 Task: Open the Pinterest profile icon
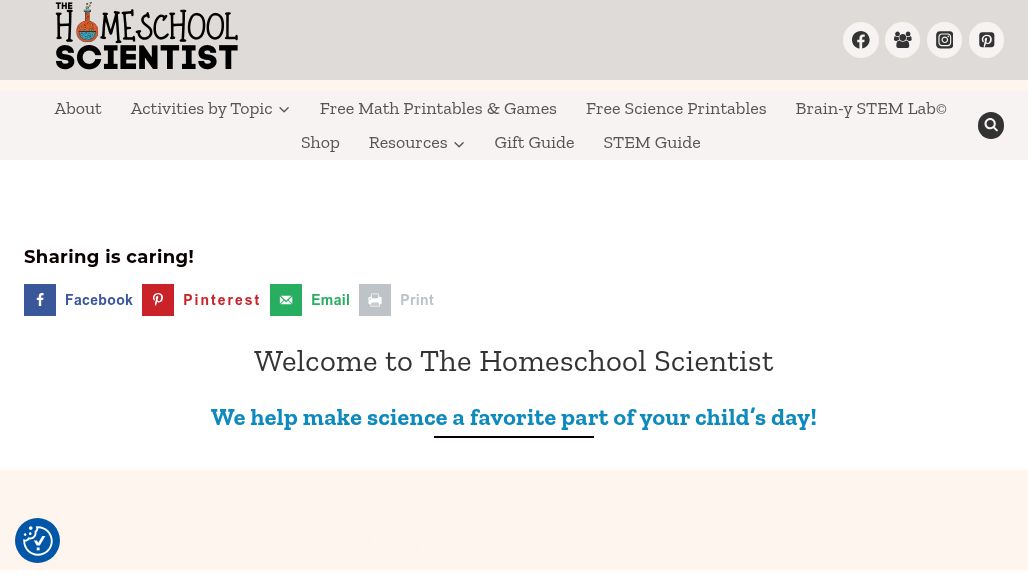point(986,40)
